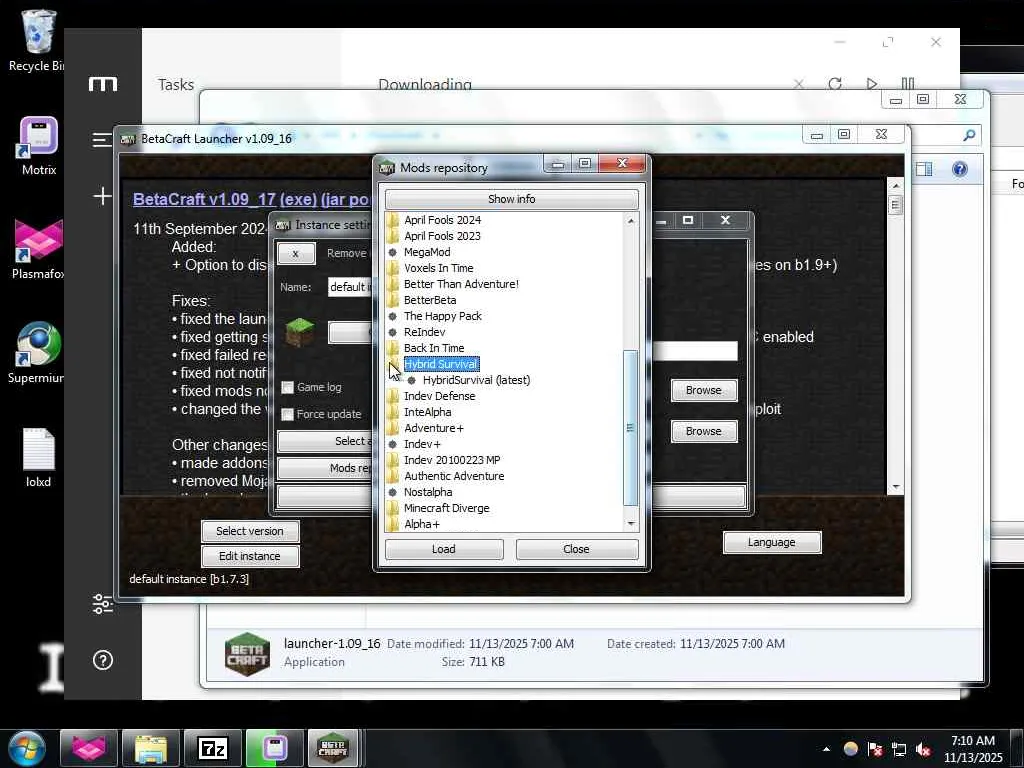This screenshot has width=1024, height=768.
Task: Select the Nostalpha mod entry
Action: (x=428, y=492)
